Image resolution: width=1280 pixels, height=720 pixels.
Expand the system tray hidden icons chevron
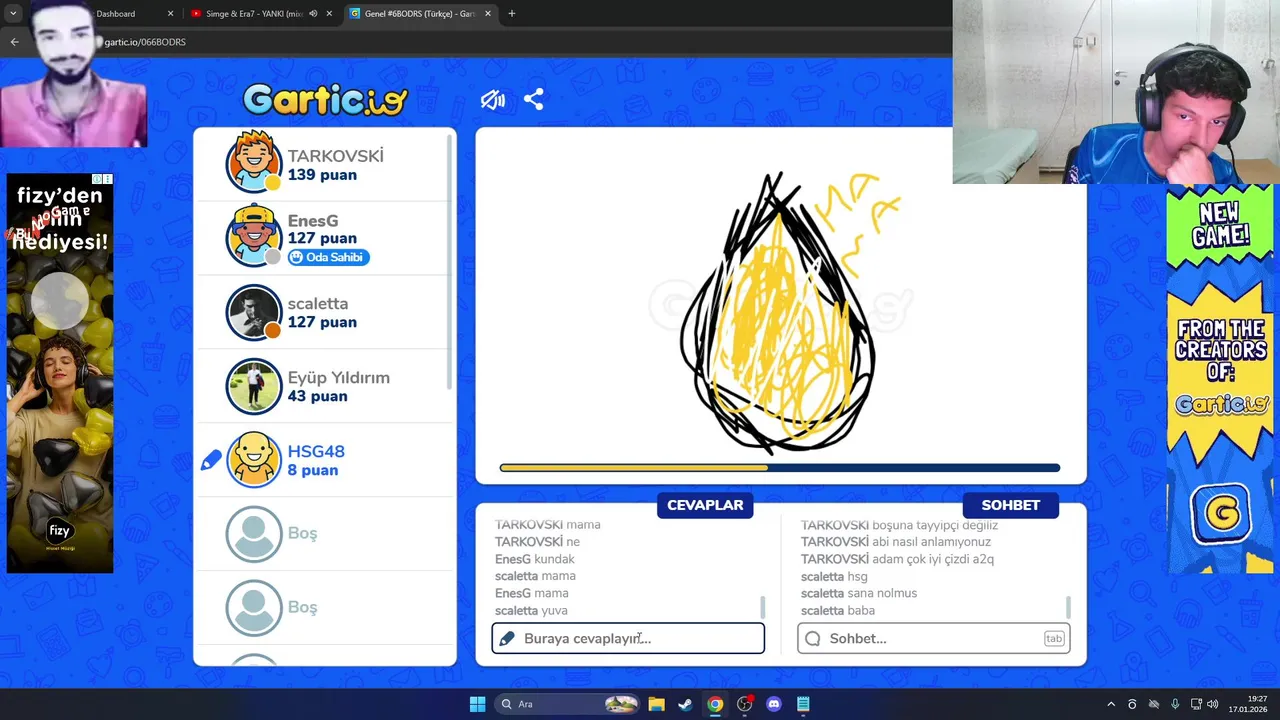[1110, 704]
